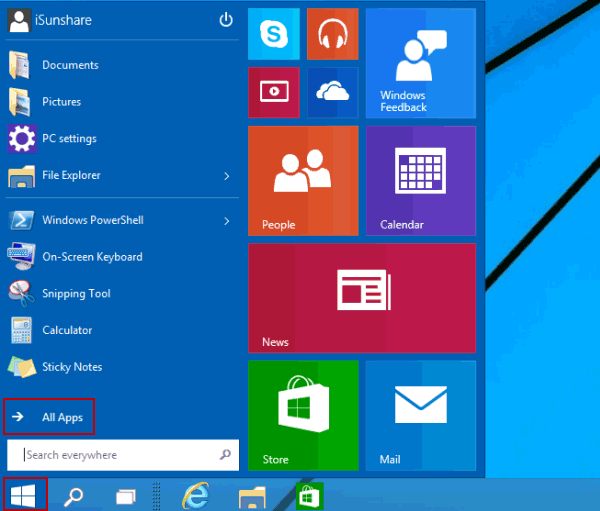Open the Store tile
Image resolution: width=600 pixels, height=511 pixels.
click(x=303, y=415)
